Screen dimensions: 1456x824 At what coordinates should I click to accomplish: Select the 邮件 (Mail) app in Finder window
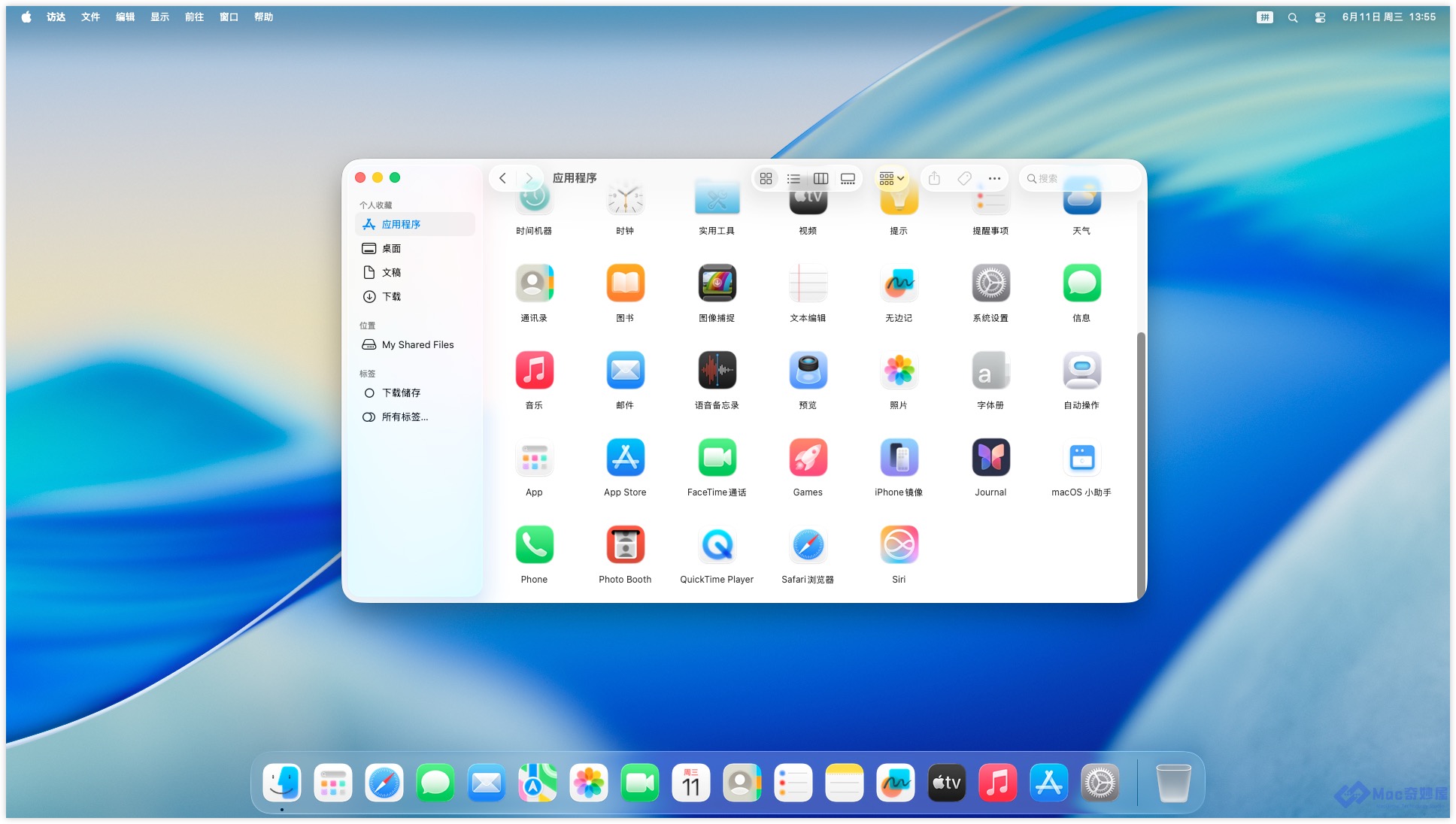coord(625,371)
